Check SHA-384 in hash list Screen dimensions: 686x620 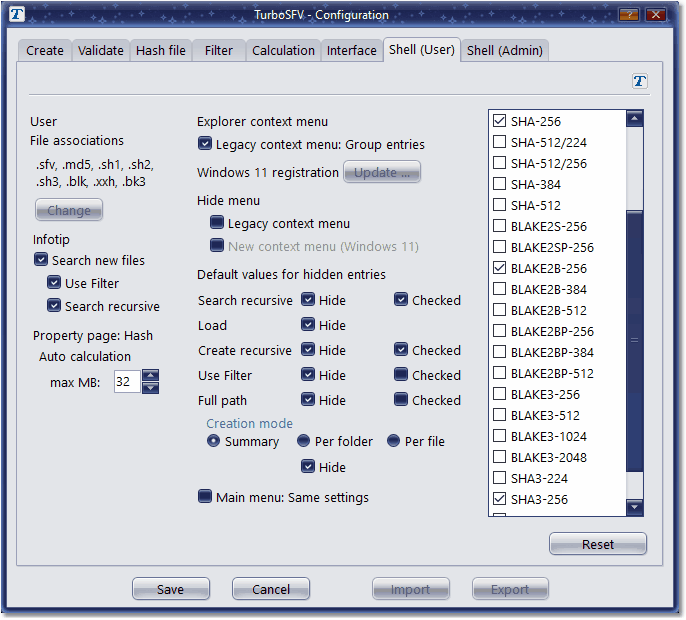(499, 183)
